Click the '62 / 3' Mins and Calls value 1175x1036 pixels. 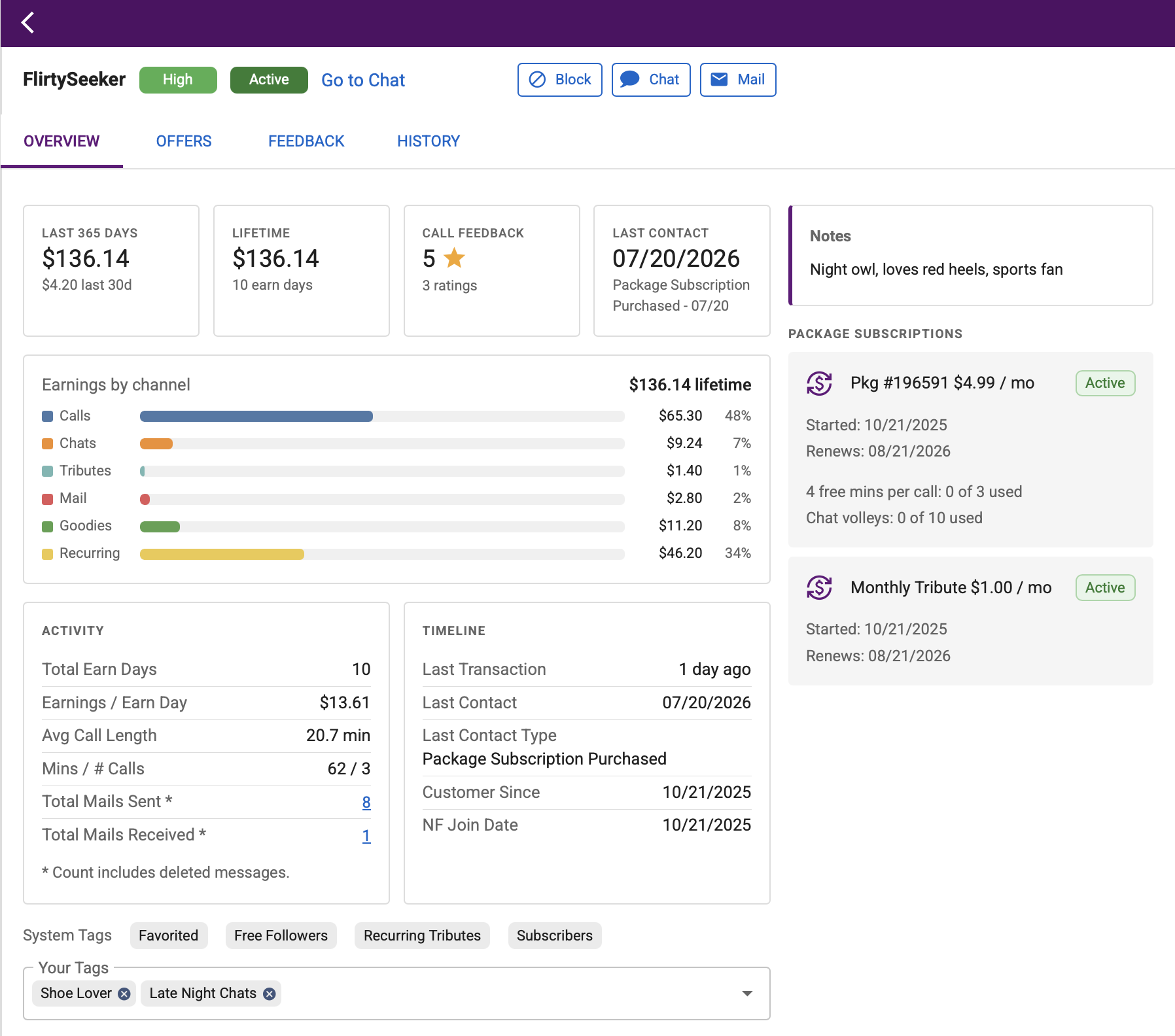(x=349, y=769)
